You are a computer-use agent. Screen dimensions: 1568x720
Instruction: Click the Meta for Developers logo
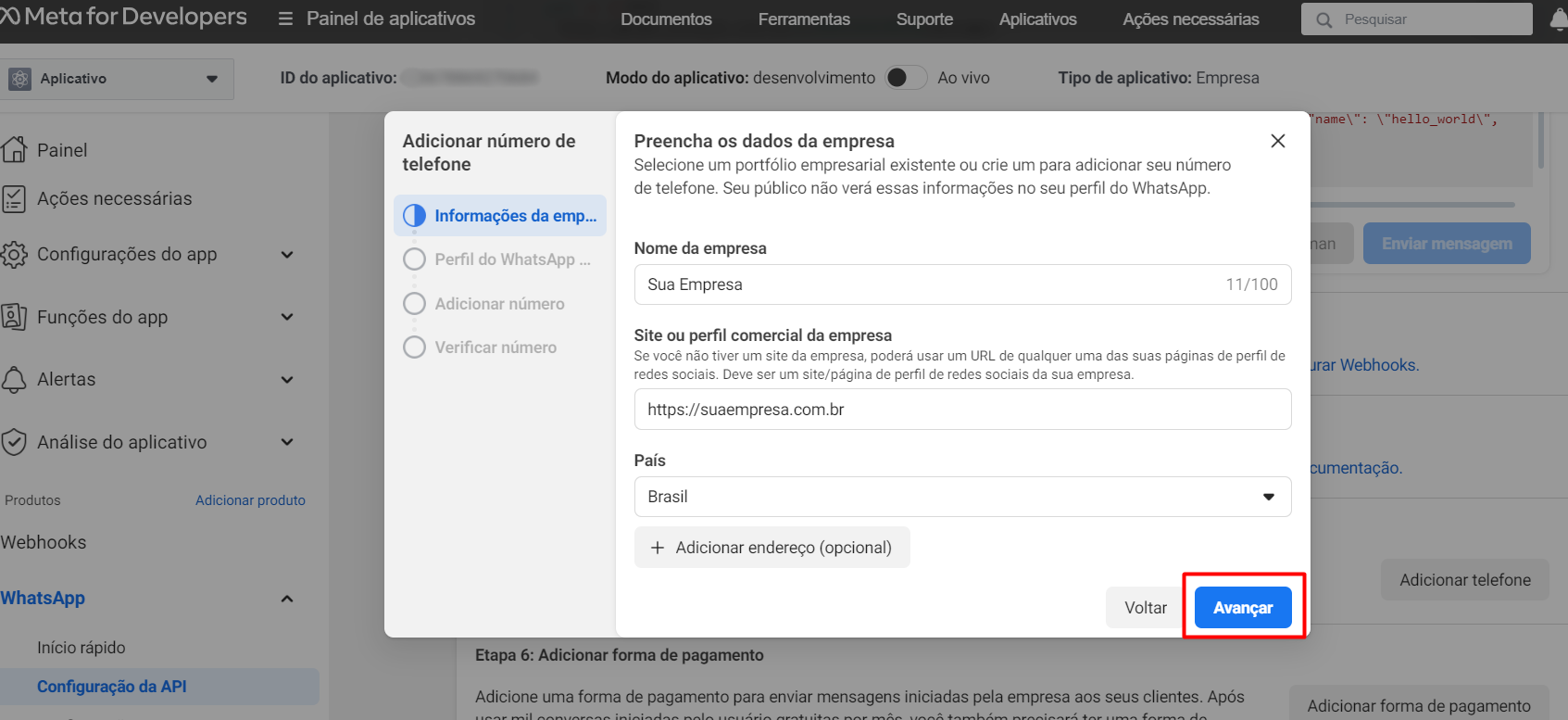[123, 17]
